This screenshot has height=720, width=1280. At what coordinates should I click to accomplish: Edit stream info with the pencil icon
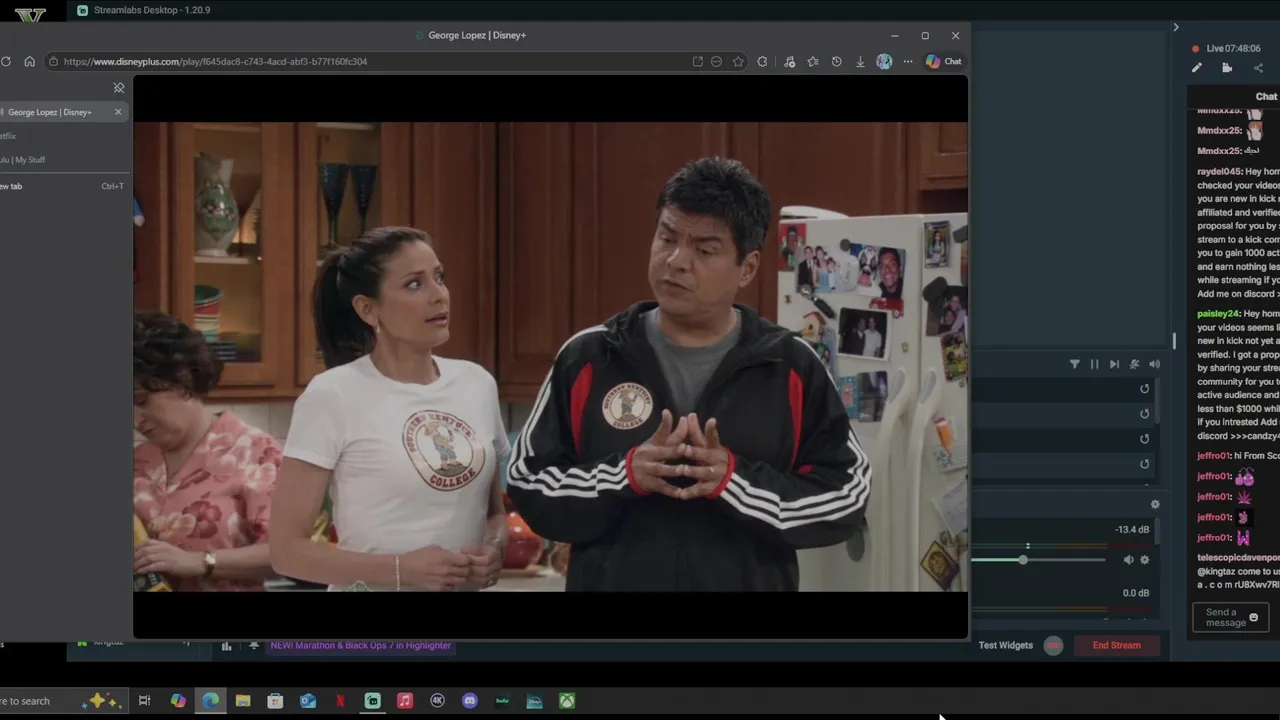[1196, 68]
